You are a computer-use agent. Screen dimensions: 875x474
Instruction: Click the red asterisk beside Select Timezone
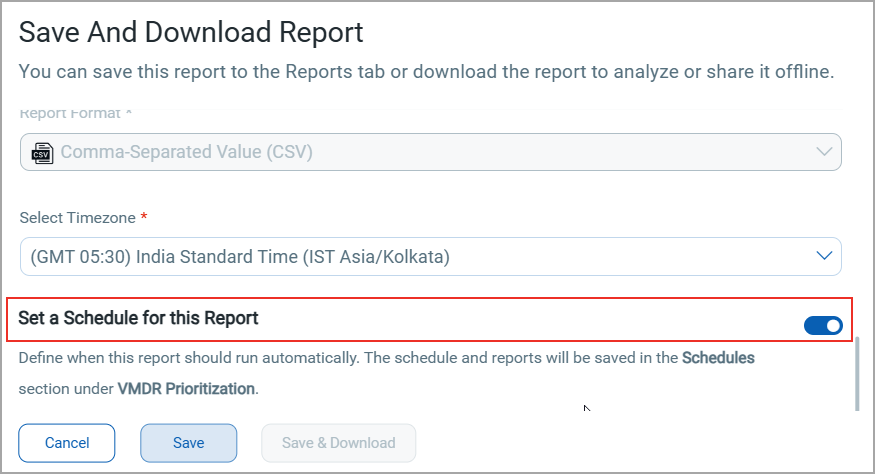point(144,216)
